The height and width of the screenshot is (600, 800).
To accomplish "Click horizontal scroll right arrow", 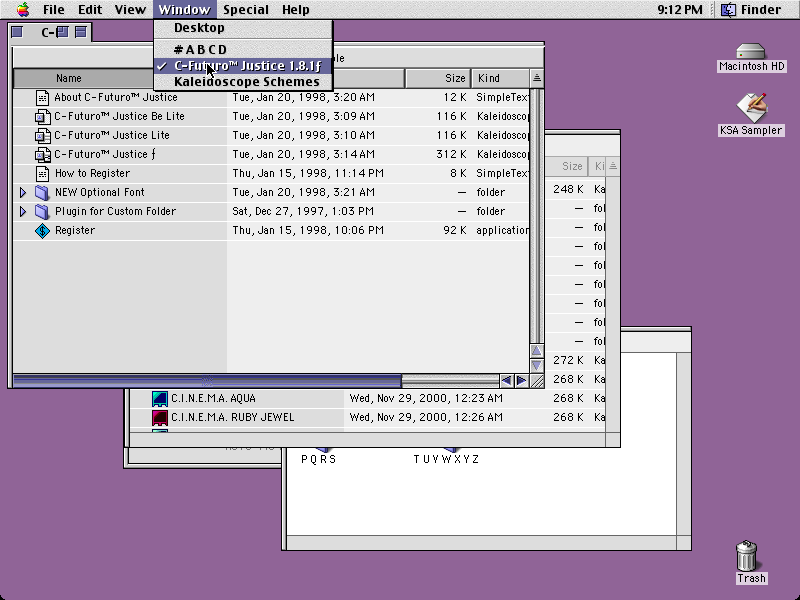I will click(x=521, y=381).
